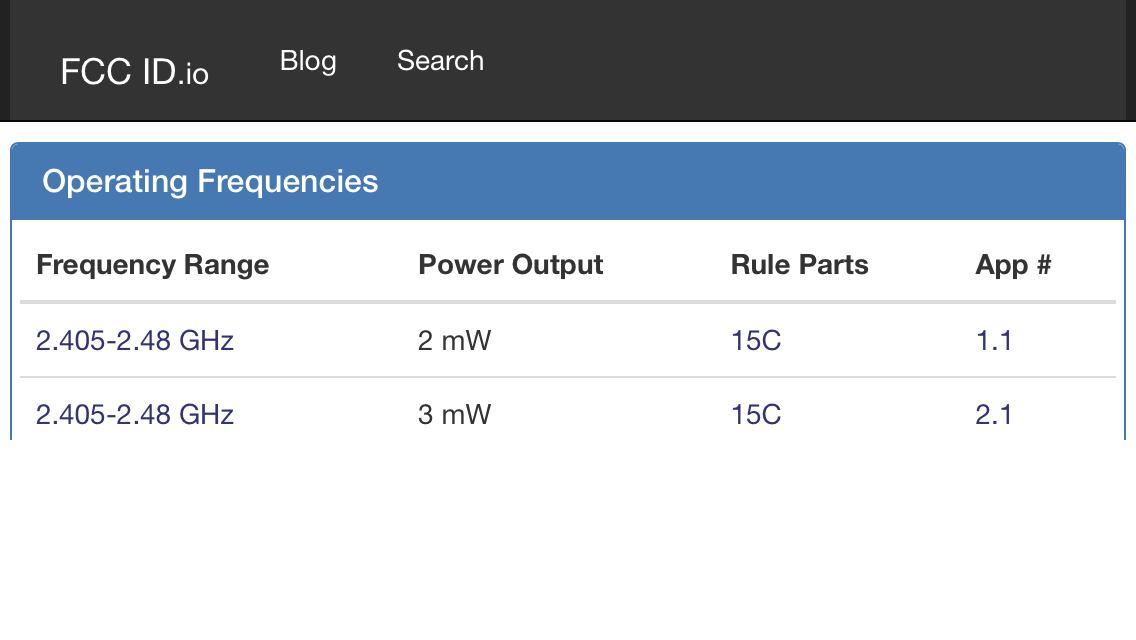Viewport: 1136px width, 640px height.
Task: Click the 2 mW power output cell
Action: (455, 341)
